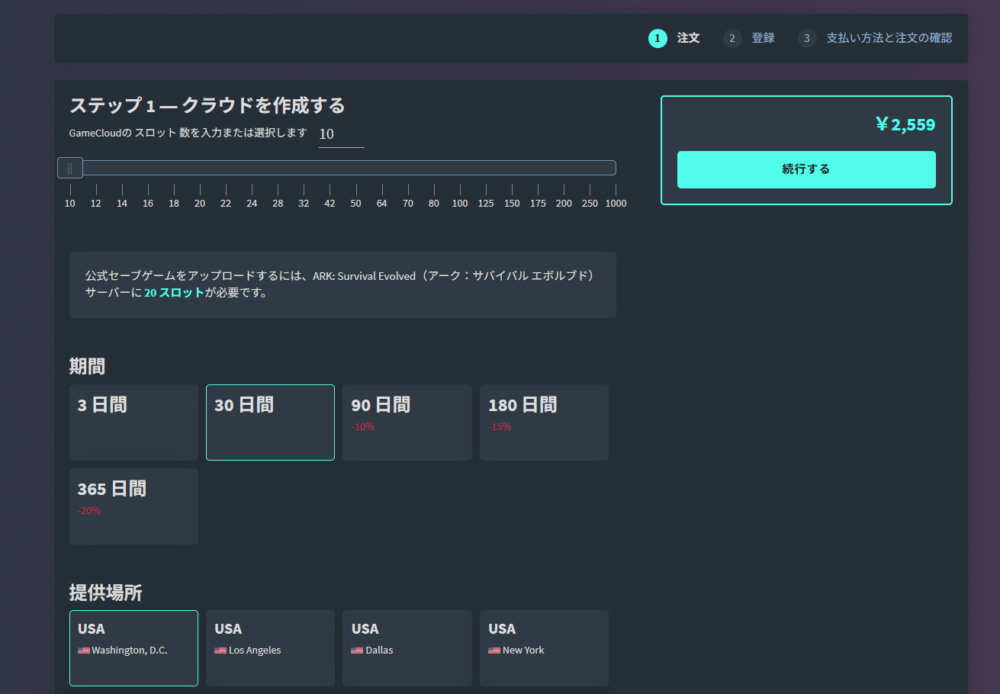This screenshot has width=1000, height=694.
Task: Click the 20 スロット highlighted link
Action: (174, 293)
